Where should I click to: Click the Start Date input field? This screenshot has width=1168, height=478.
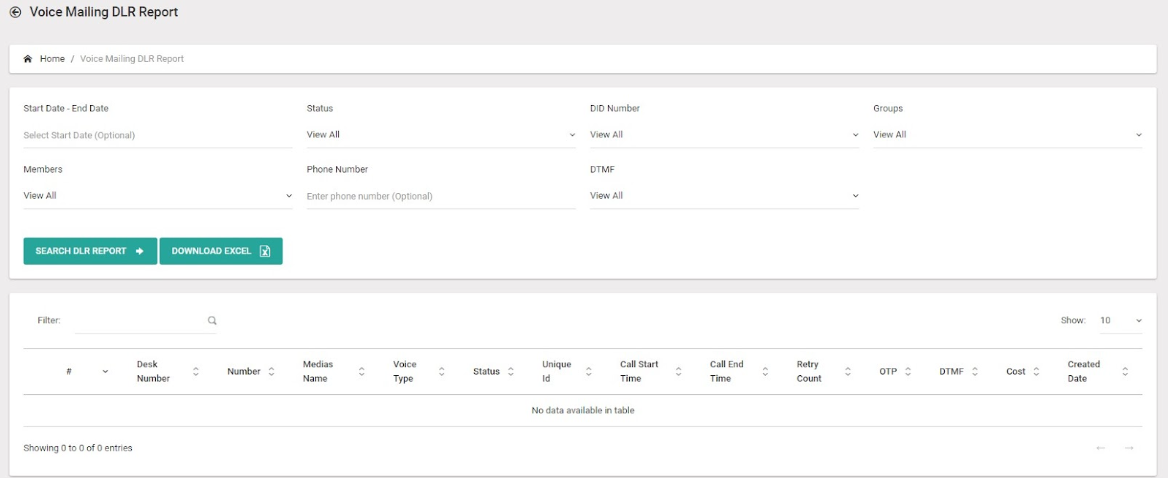[158, 135]
